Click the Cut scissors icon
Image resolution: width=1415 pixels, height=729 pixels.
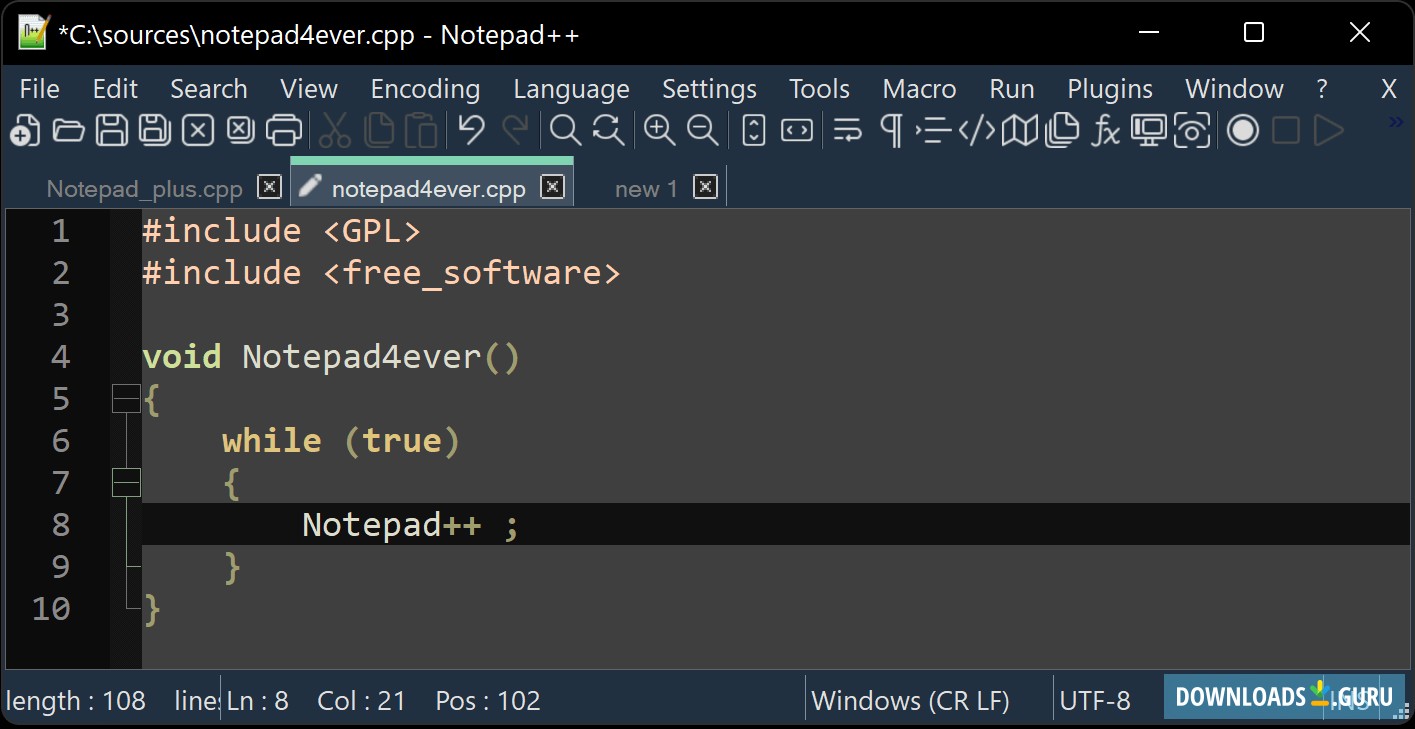(x=335, y=131)
